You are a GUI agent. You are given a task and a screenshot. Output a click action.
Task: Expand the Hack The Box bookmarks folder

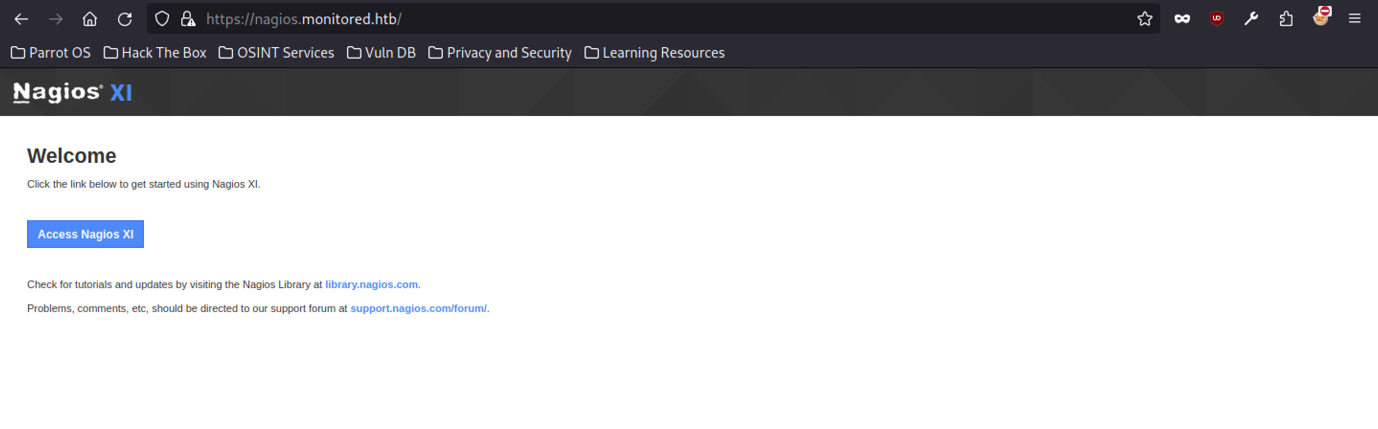pos(155,53)
